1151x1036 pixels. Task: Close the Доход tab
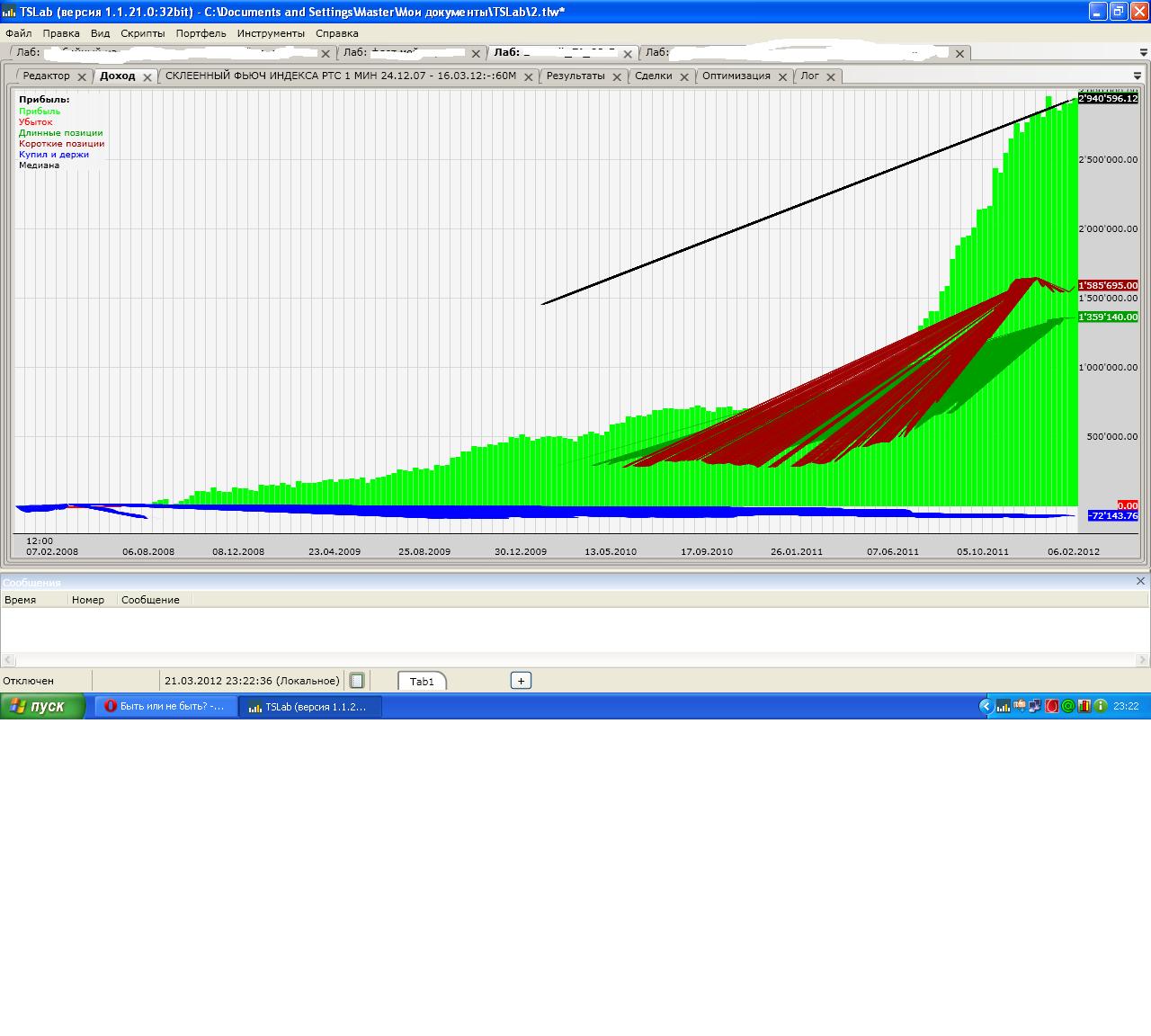(x=147, y=77)
